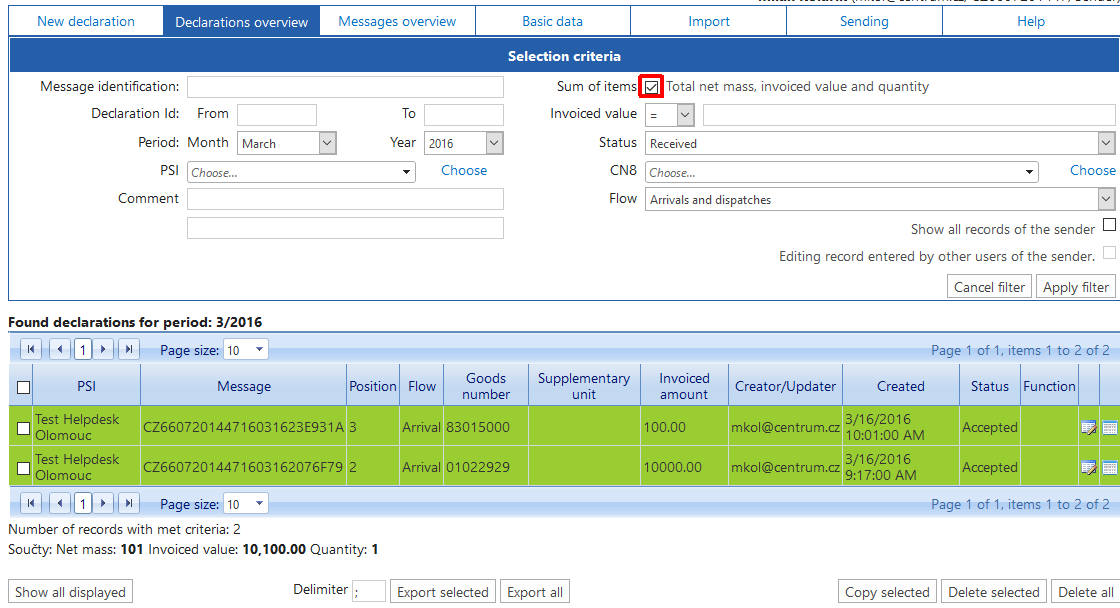1120x608 pixels.
Task: Open the Messages overview tab
Action: tap(397, 21)
